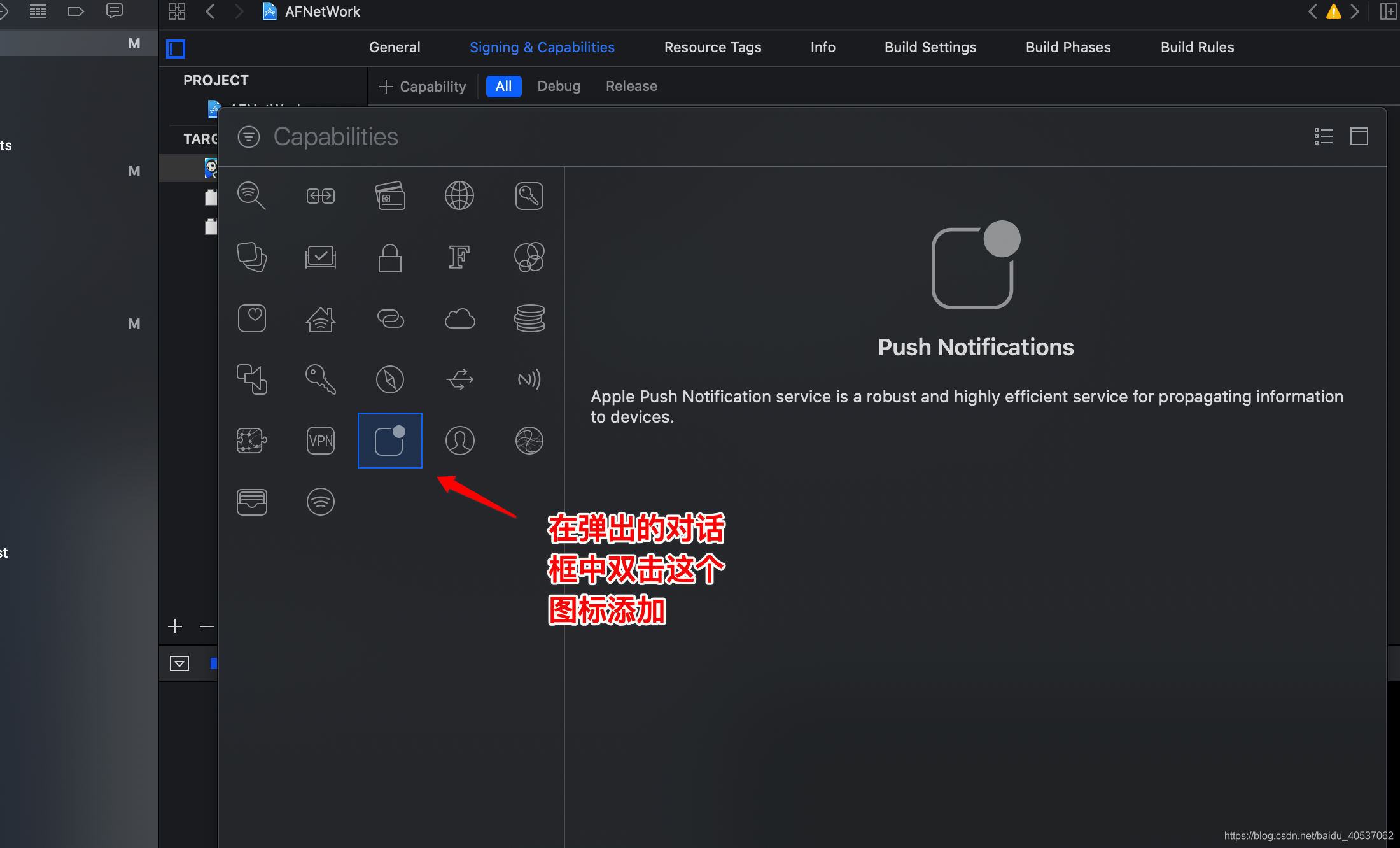Click the VPN capability icon
The width and height of the screenshot is (1400, 848).
click(321, 441)
